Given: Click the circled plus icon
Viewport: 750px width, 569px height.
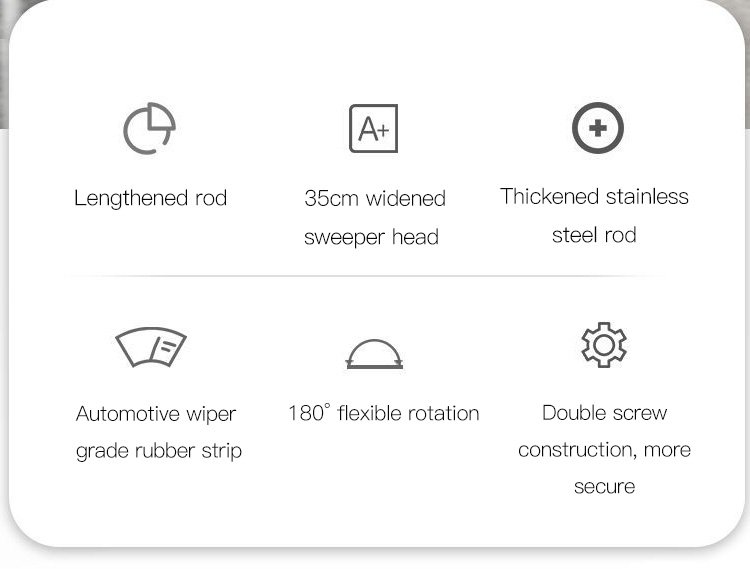Looking at the screenshot, I should point(597,128).
